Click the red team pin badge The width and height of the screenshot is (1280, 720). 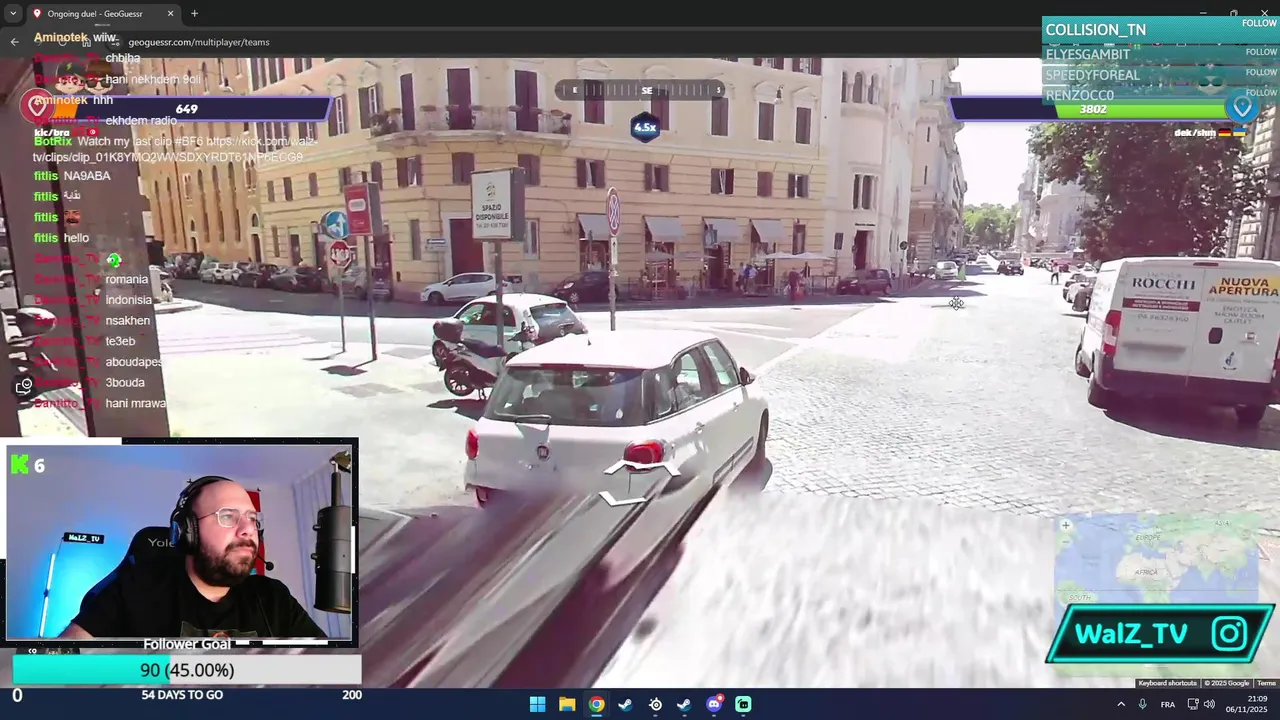coord(37,104)
